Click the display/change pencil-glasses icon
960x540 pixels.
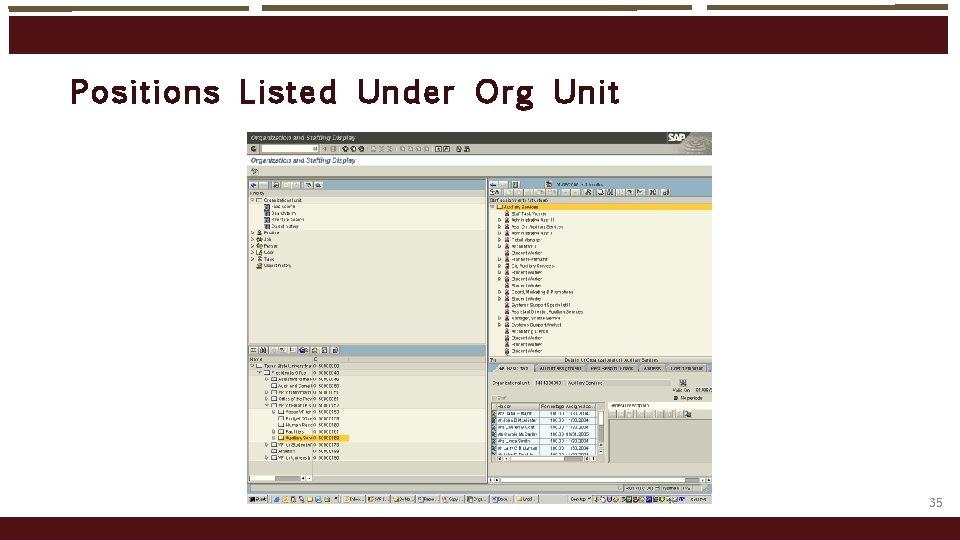click(255, 171)
